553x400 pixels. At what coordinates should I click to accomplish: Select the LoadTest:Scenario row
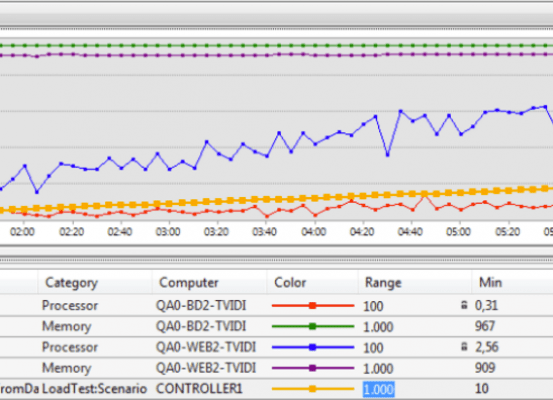276,389
